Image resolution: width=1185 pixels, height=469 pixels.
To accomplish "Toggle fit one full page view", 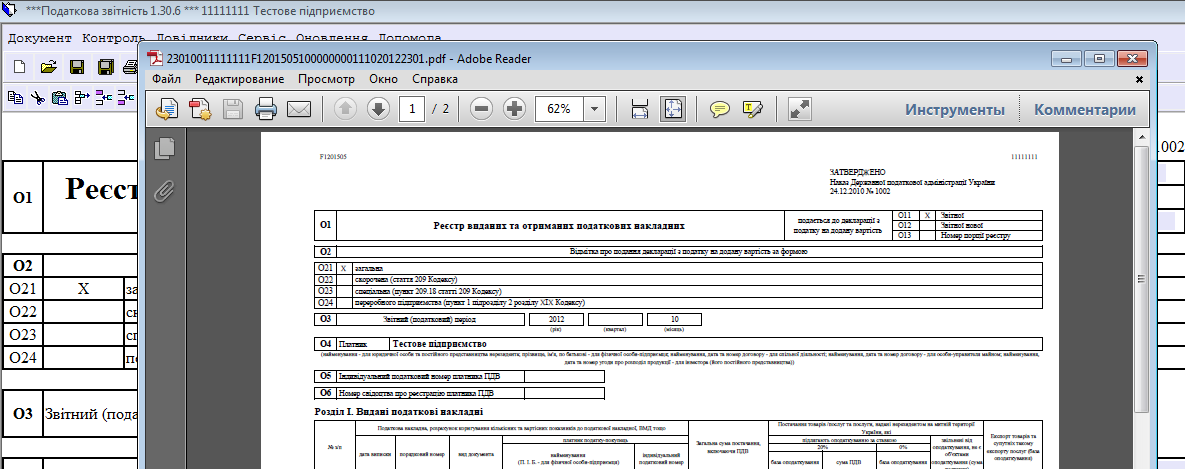I will 673,109.
